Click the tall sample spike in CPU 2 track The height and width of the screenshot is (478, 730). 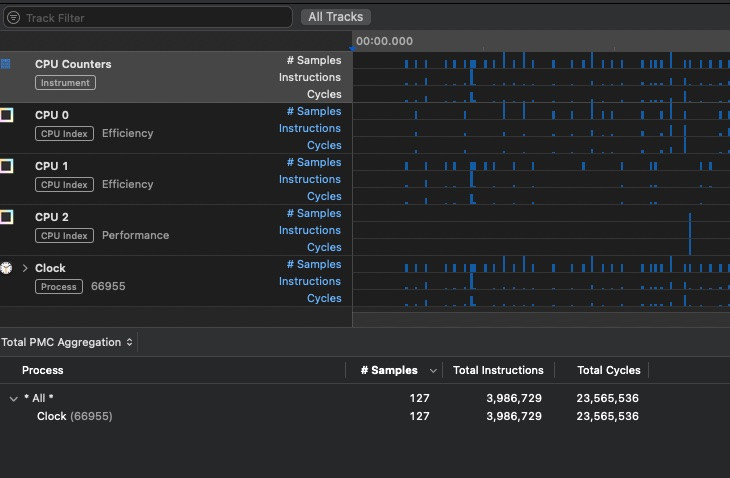click(x=689, y=233)
